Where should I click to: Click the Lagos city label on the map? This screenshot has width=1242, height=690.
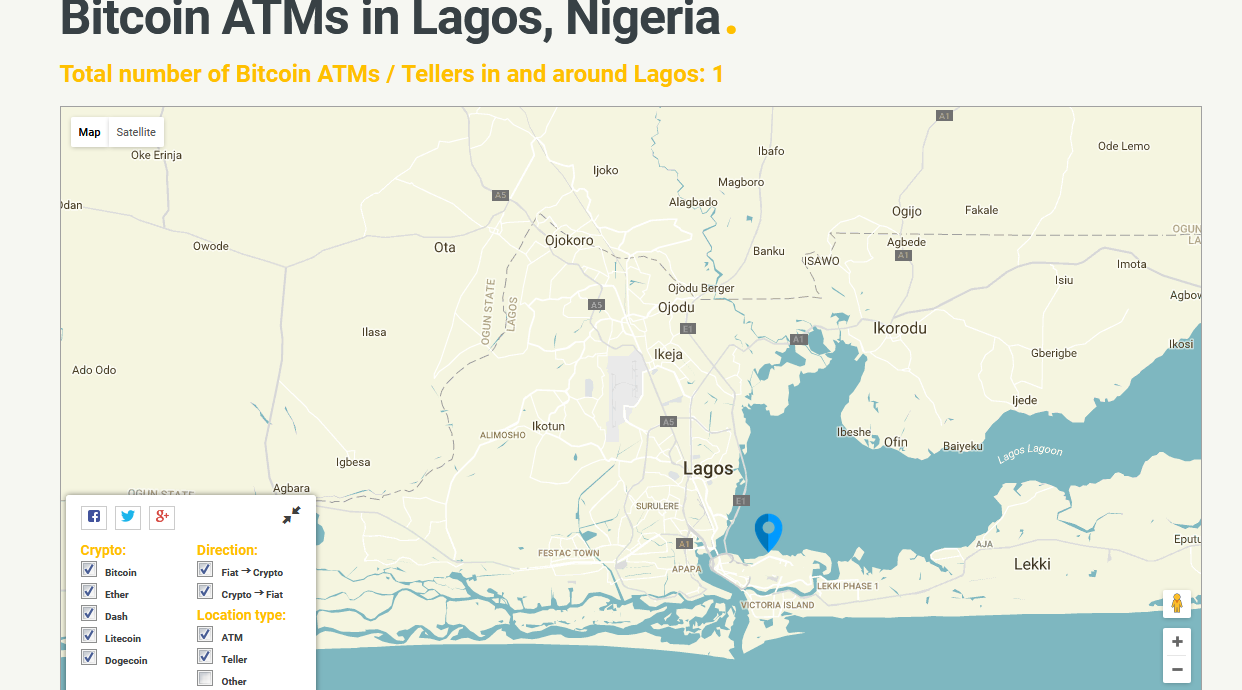708,468
